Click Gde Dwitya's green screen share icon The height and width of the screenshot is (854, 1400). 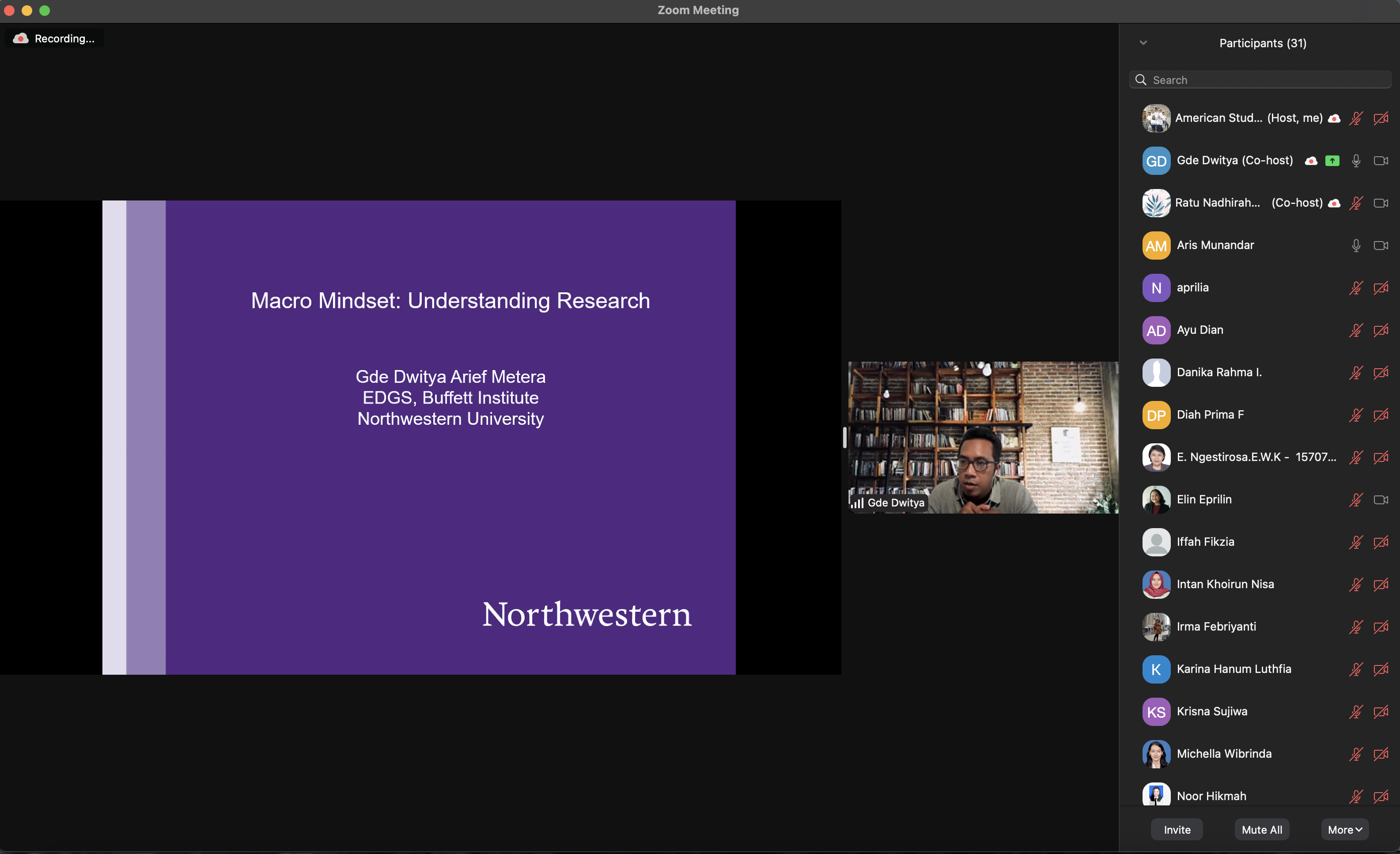coord(1332,161)
